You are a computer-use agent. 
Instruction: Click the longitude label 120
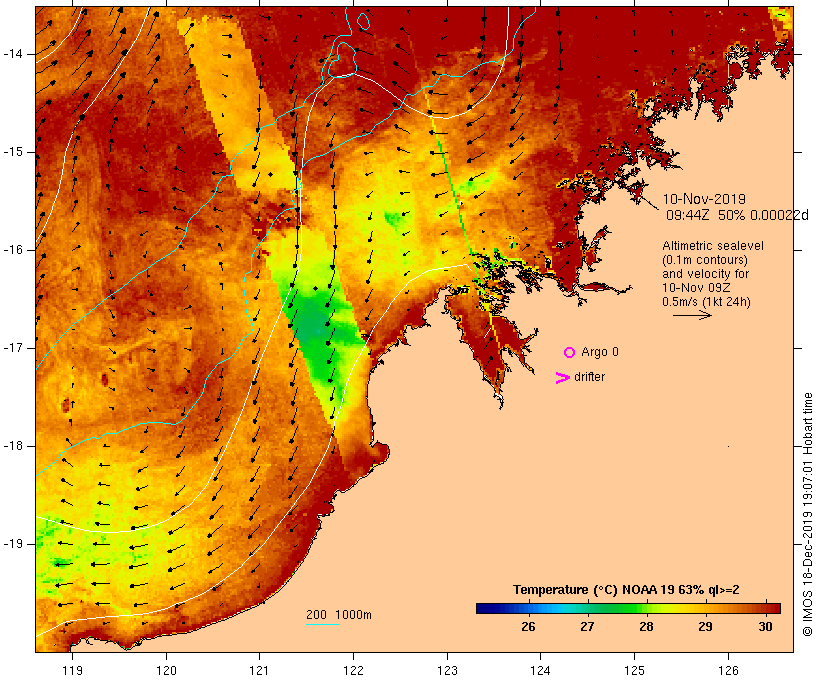[166, 670]
